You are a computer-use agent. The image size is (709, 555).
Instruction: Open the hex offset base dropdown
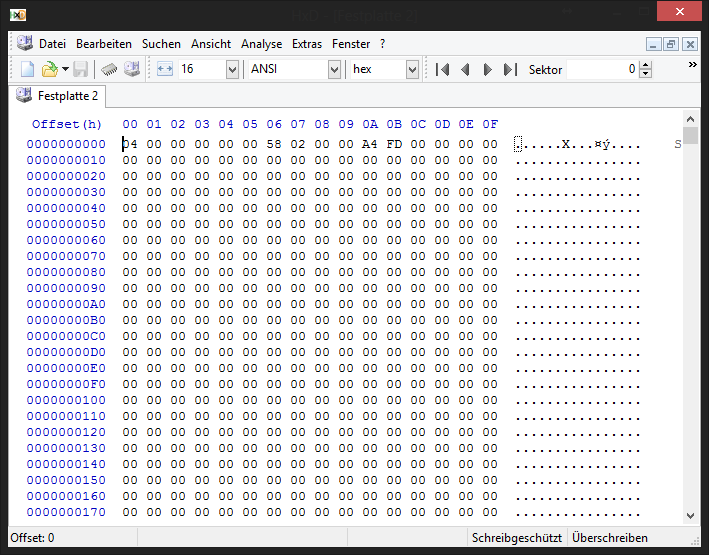coord(412,69)
